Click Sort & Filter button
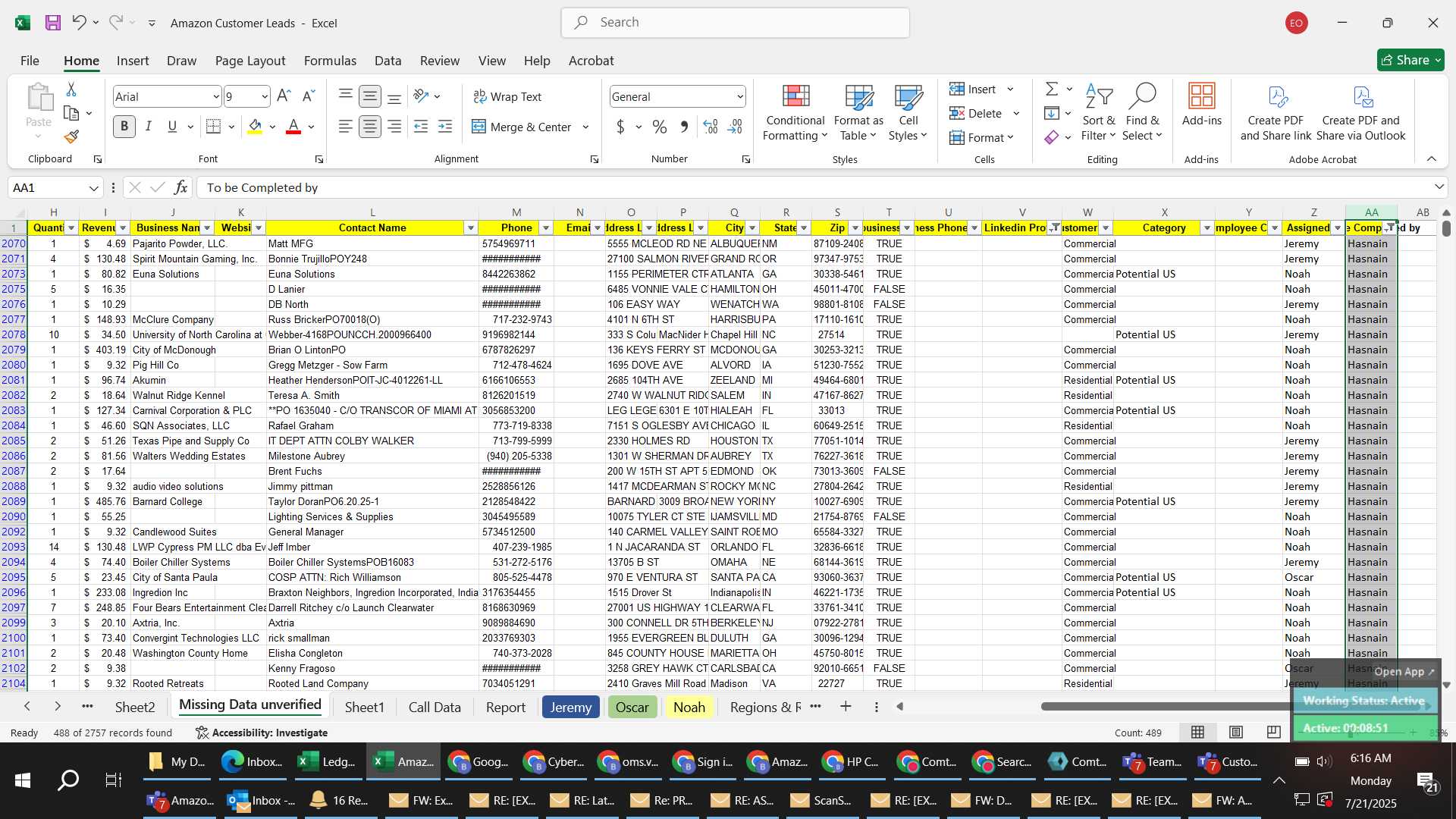 pyautogui.click(x=1099, y=112)
